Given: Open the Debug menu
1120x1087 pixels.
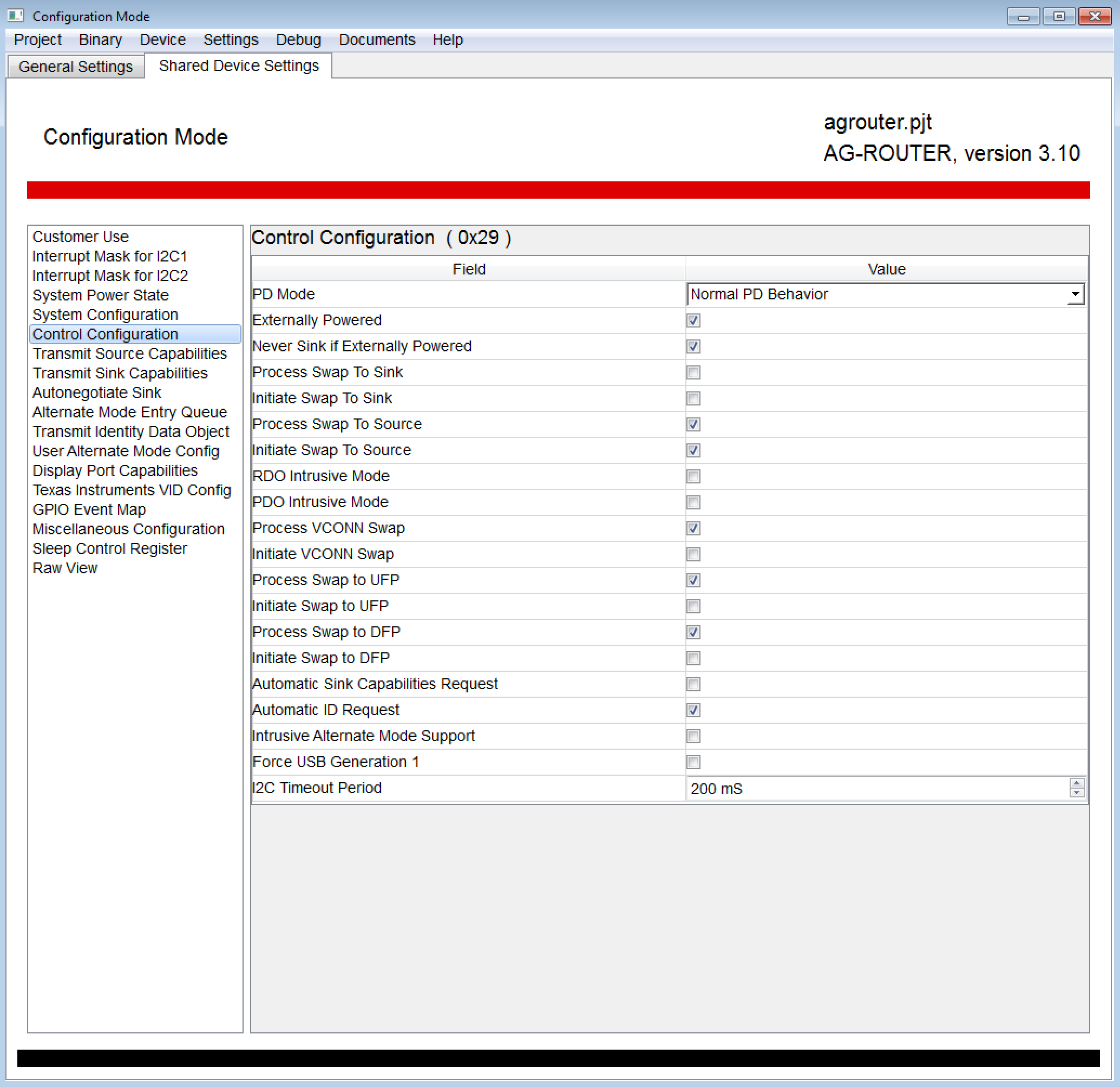Looking at the screenshot, I should [298, 40].
